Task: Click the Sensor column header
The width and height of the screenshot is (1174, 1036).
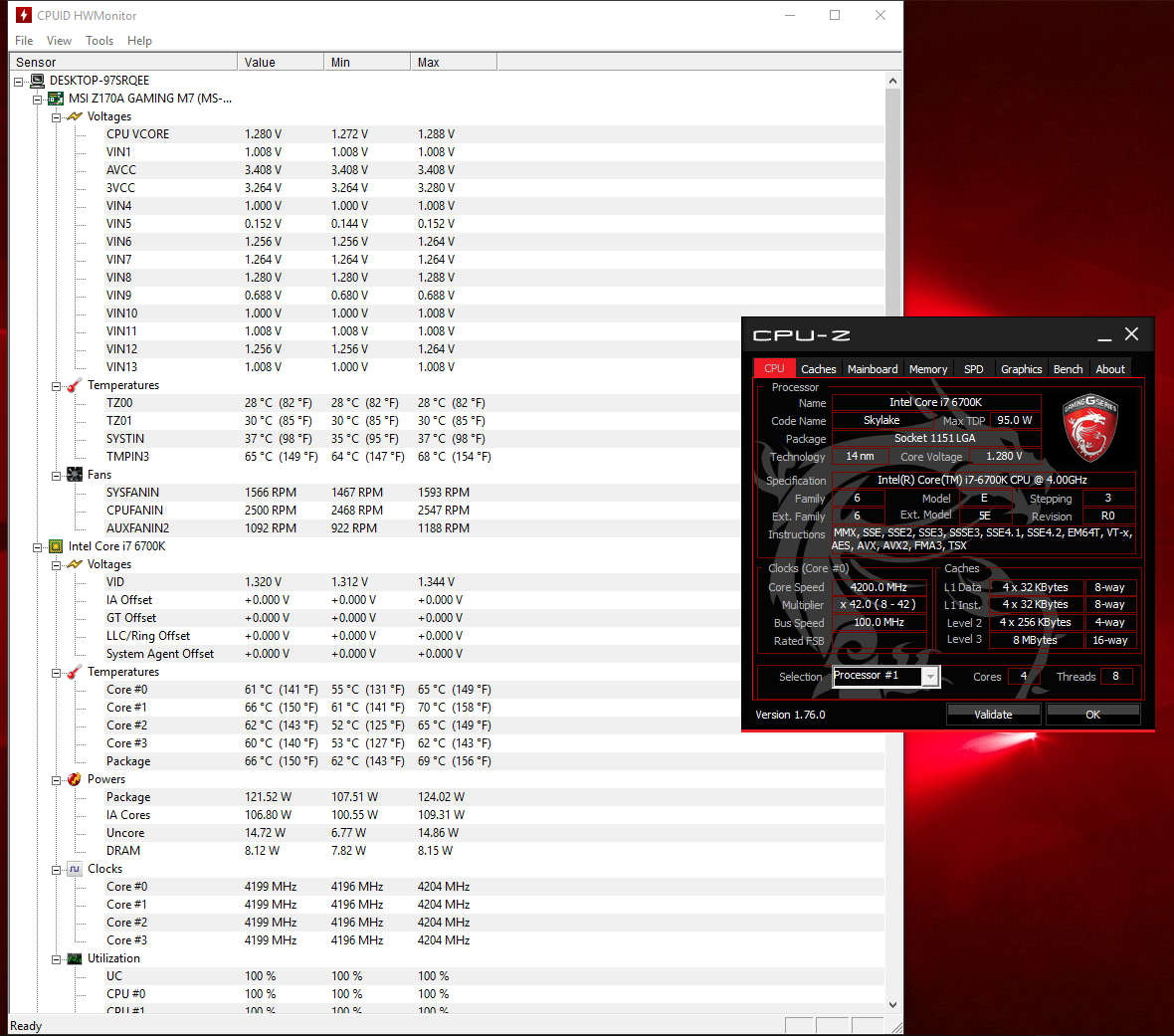Action: 123,62
